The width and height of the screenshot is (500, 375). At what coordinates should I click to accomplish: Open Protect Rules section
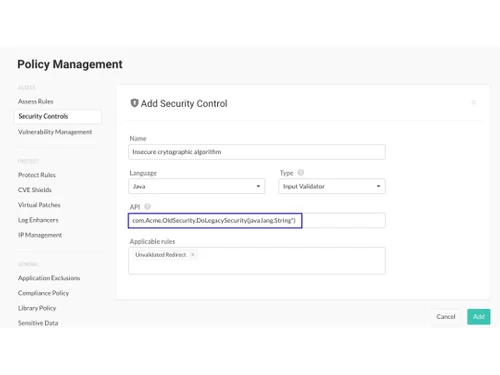(37, 175)
